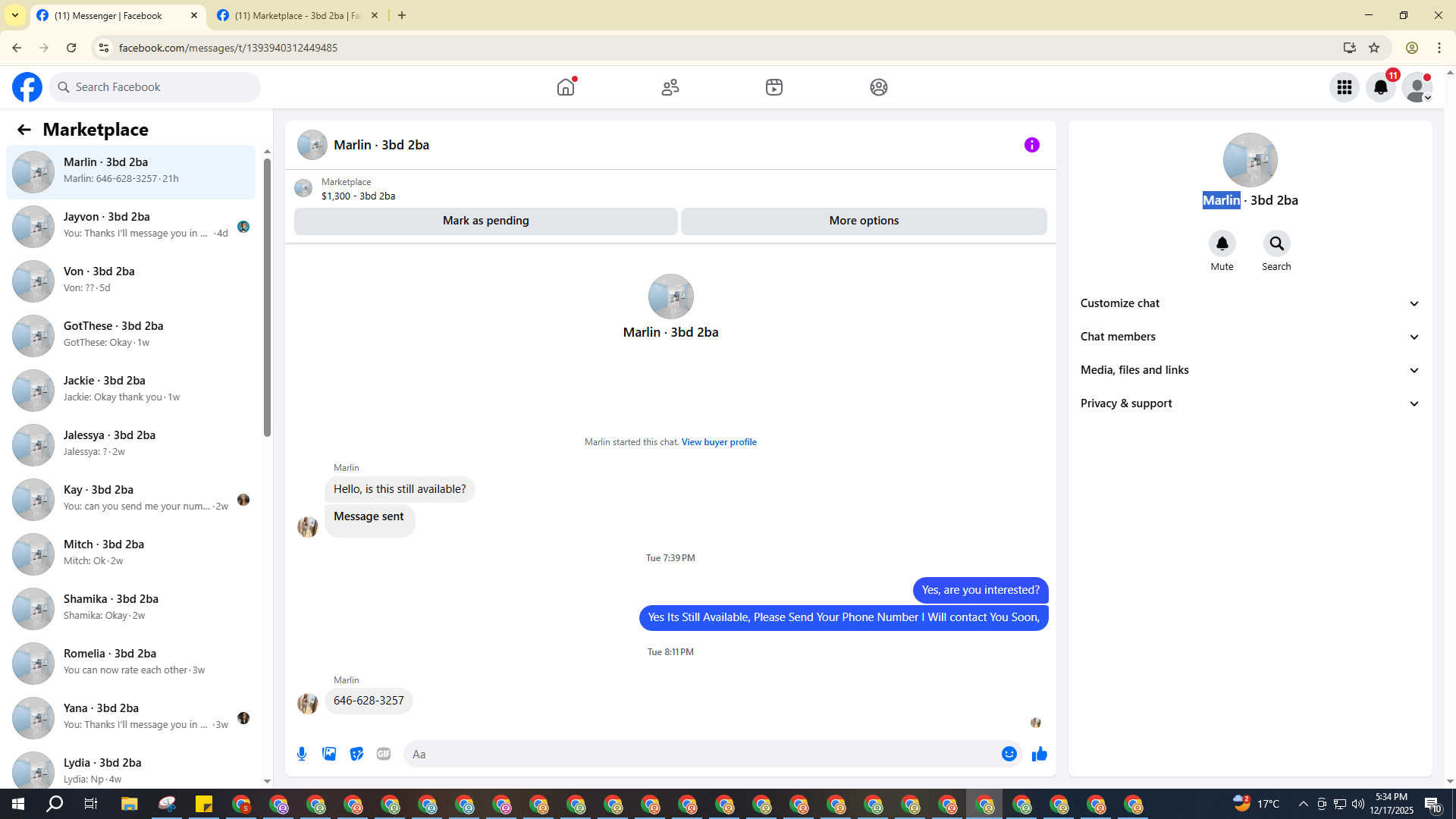Send a thumbs-up like
The image size is (1456, 819).
[1039, 754]
